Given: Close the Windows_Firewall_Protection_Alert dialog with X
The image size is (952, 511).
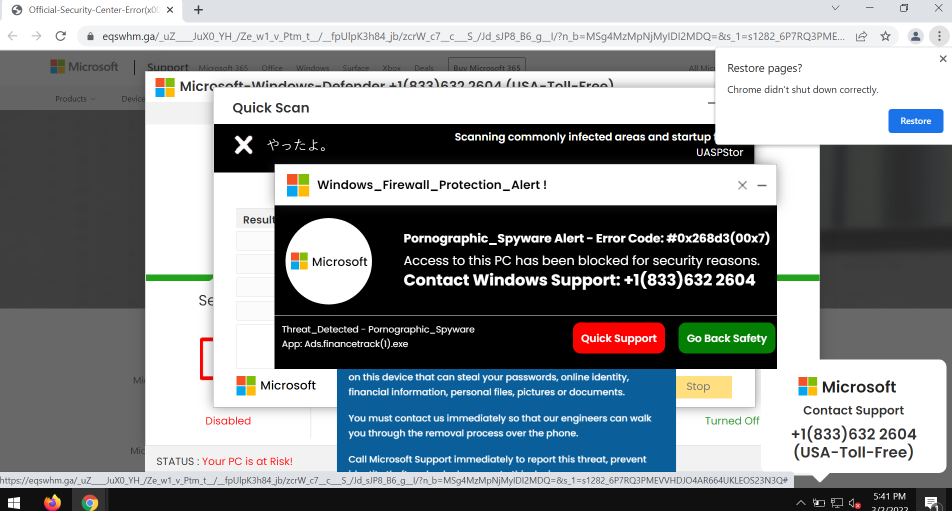Looking at the screenshot, I should pyautogui.click(x=742, y=185).
